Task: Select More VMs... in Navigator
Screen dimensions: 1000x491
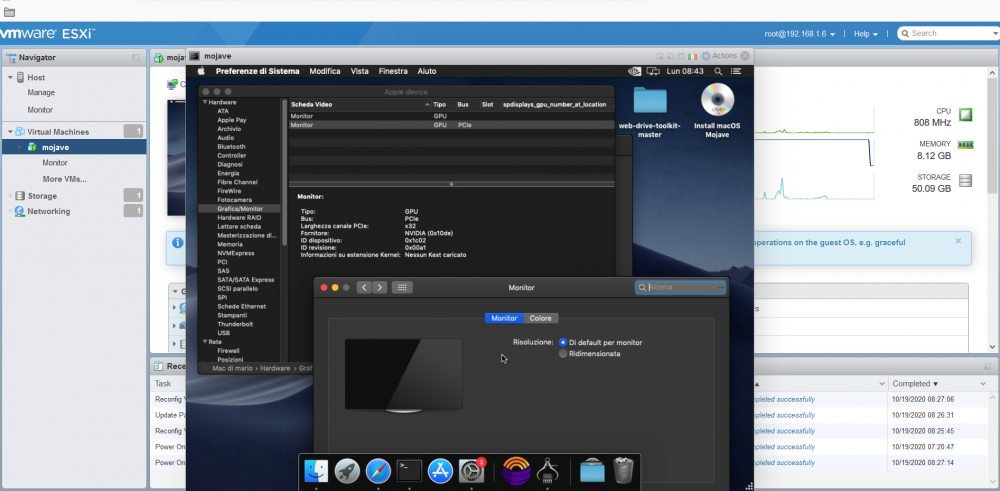Action: click(x=64, y=179)
